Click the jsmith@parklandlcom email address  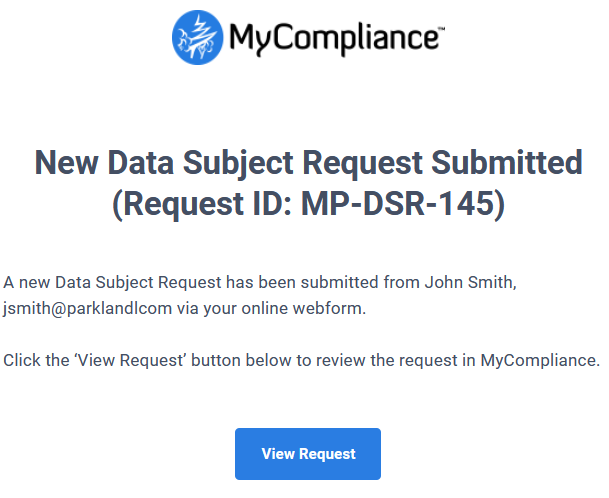pyautogui.click(x=88, y=309)
